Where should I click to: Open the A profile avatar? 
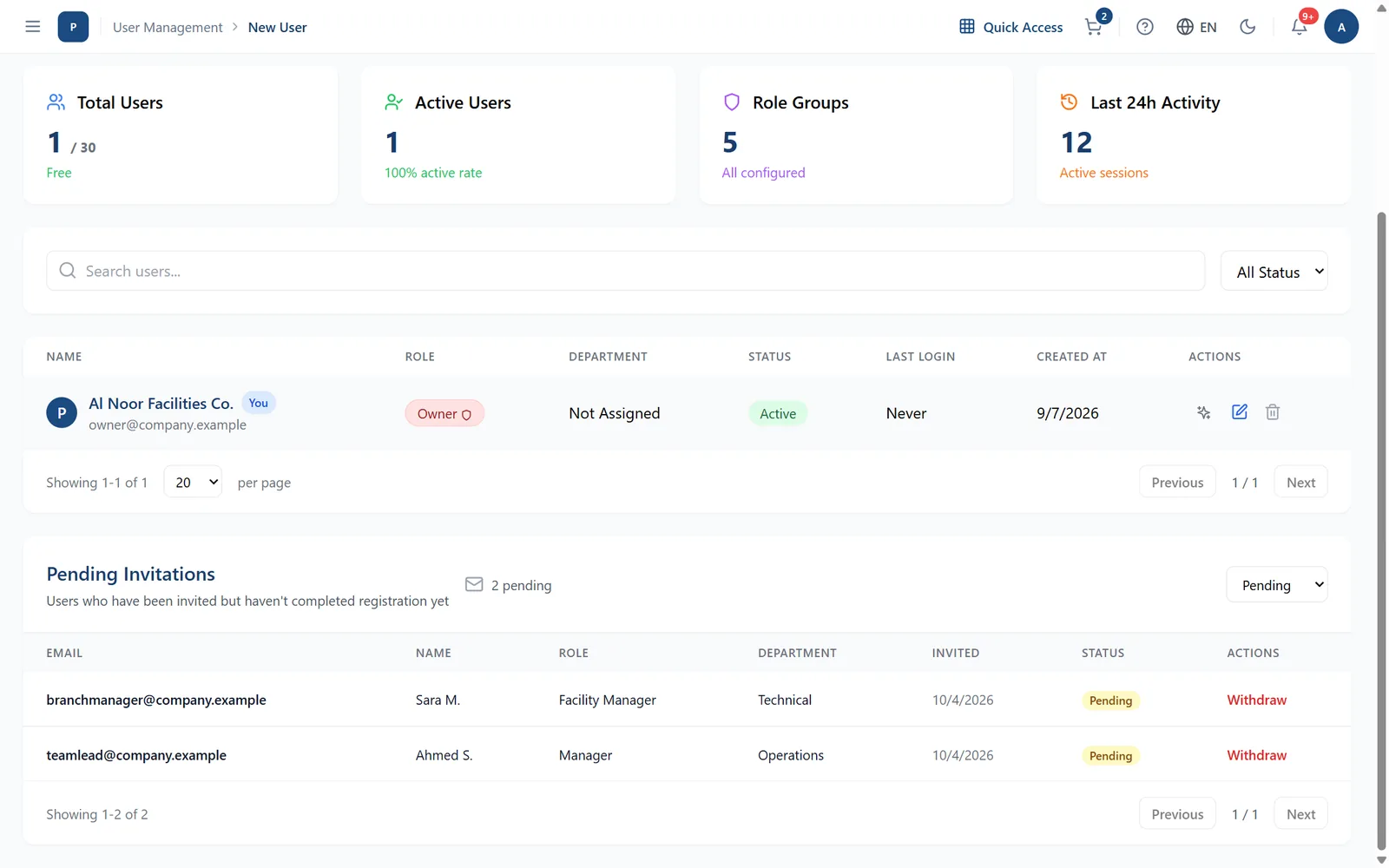point(1341,27)
